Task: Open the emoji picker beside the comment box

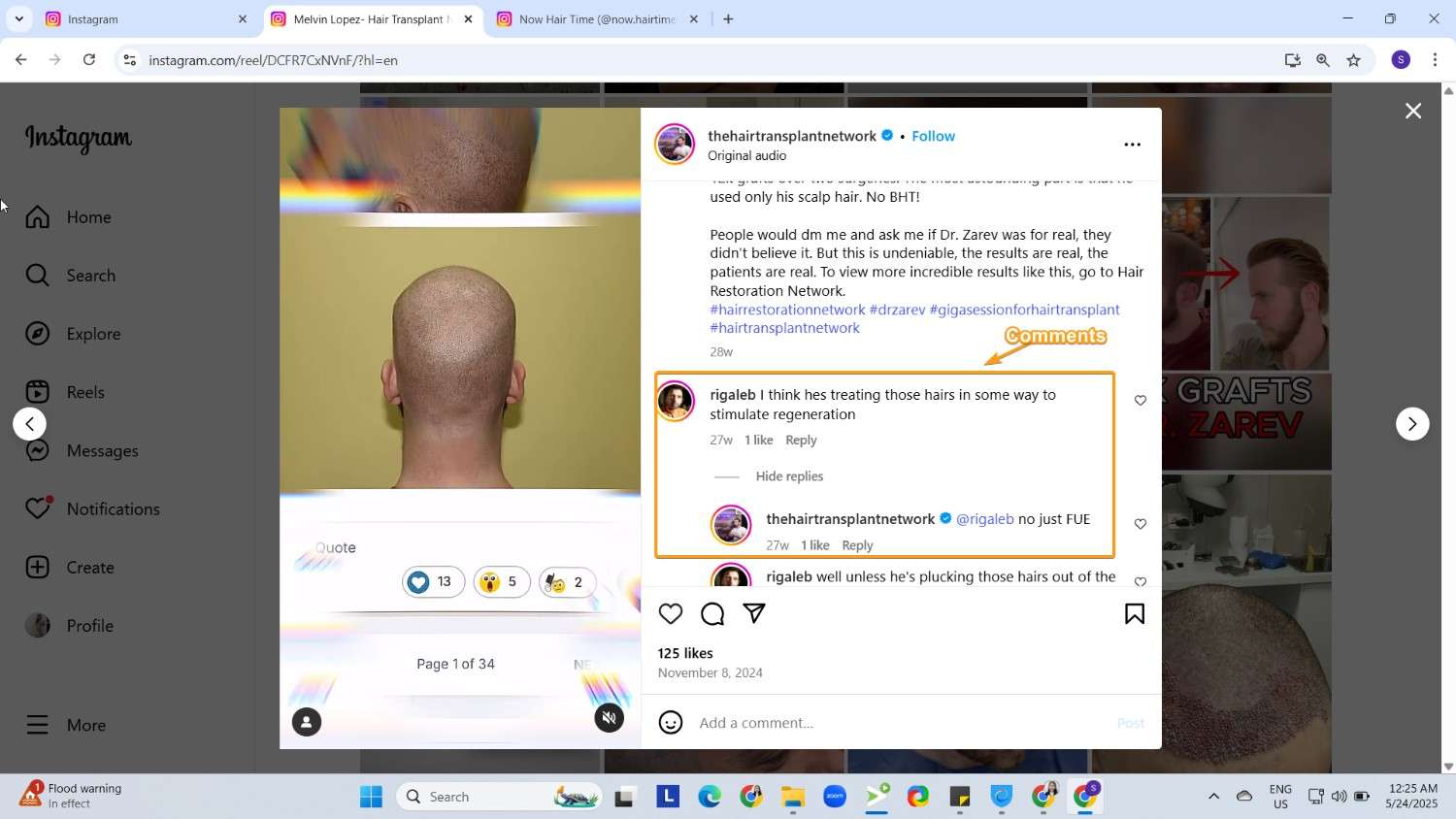Action: pos(671,722)
